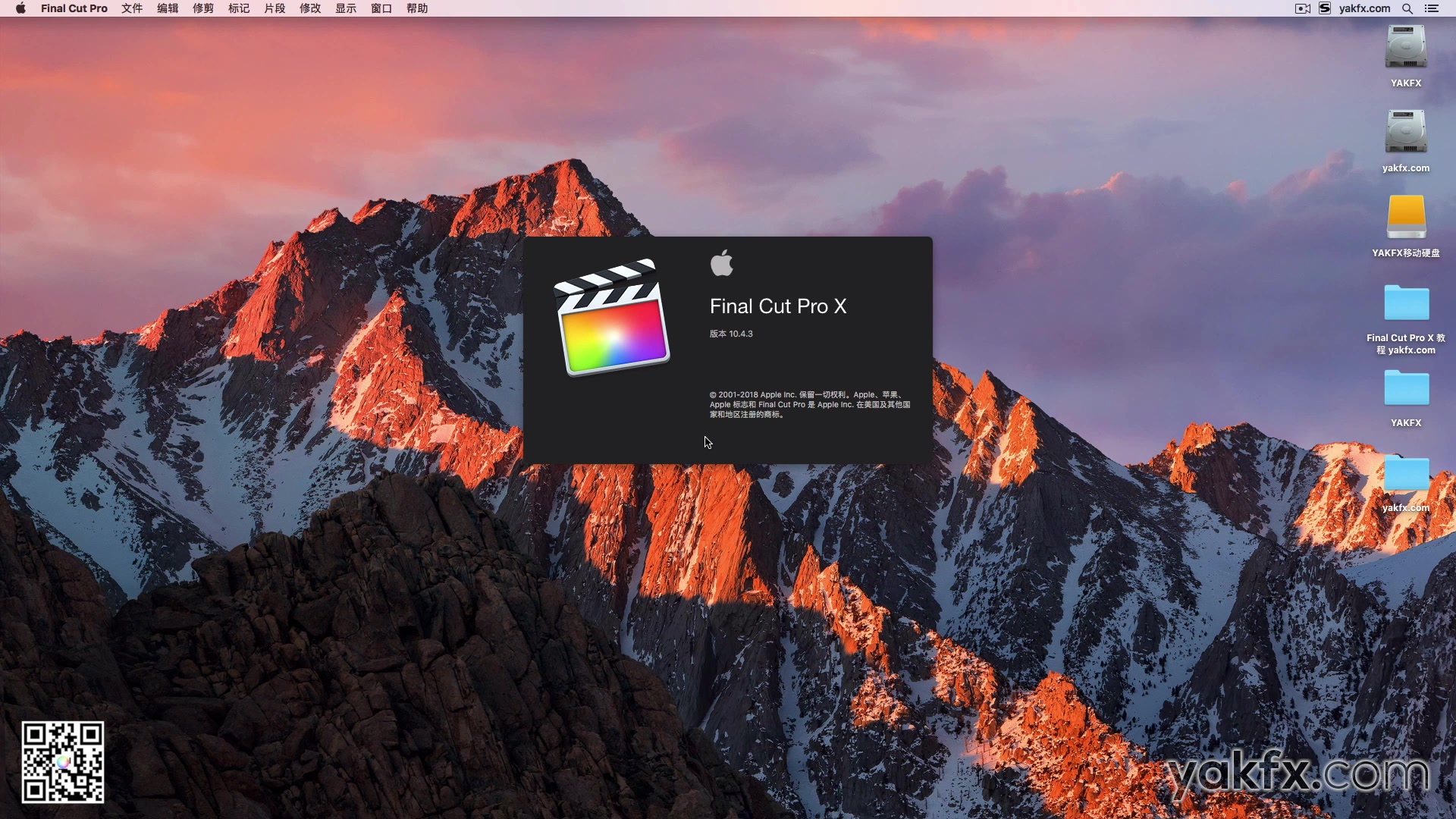Open the Final Cut Pro application menu
Image resolution: width=1456 pixels, height=819 pixels.
tap(74, 8)
